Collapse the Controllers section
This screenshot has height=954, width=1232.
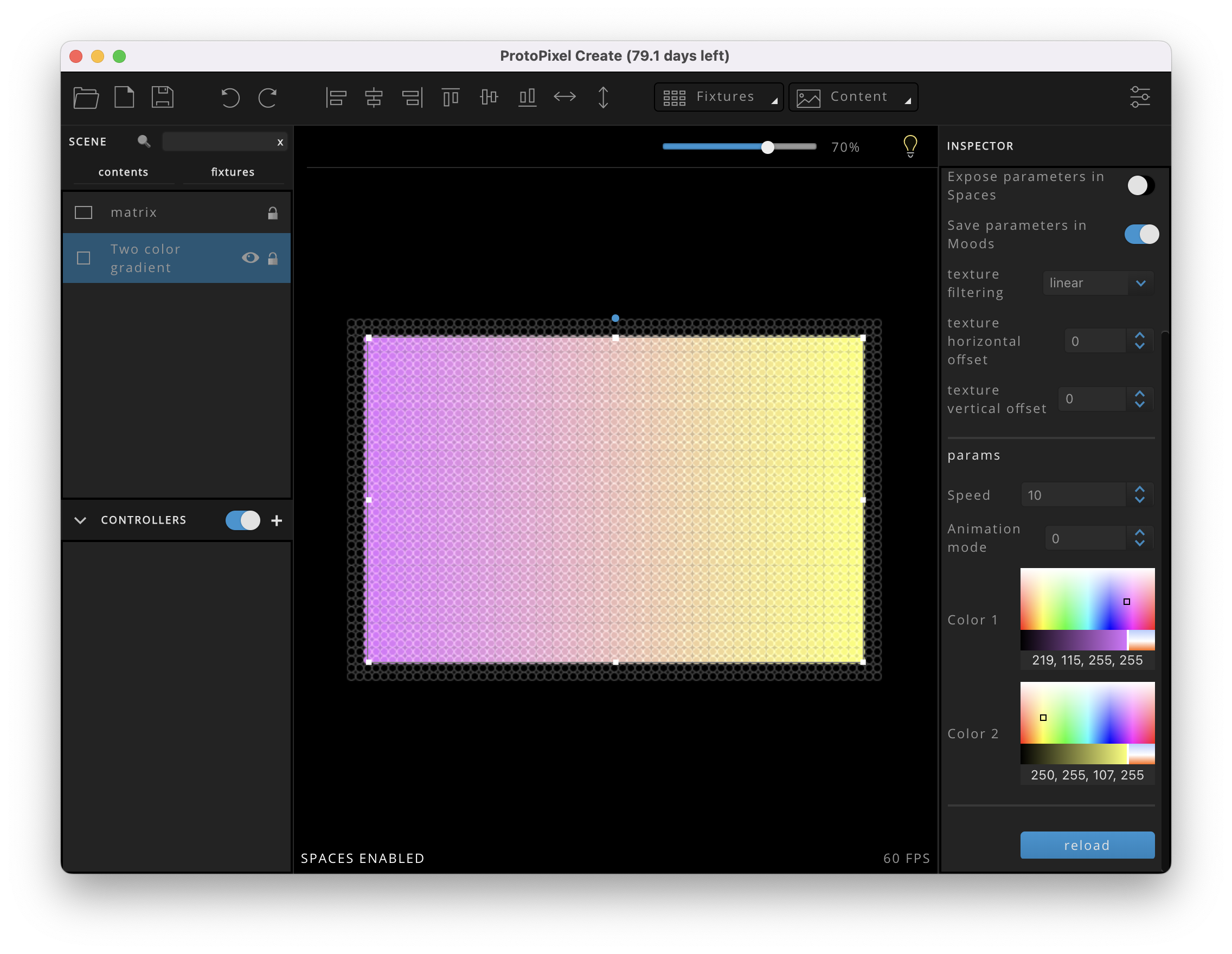tap(80, 520)
